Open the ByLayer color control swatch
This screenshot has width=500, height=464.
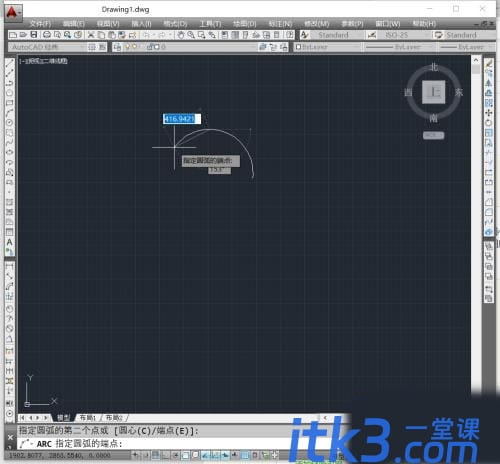coord(327,47)
